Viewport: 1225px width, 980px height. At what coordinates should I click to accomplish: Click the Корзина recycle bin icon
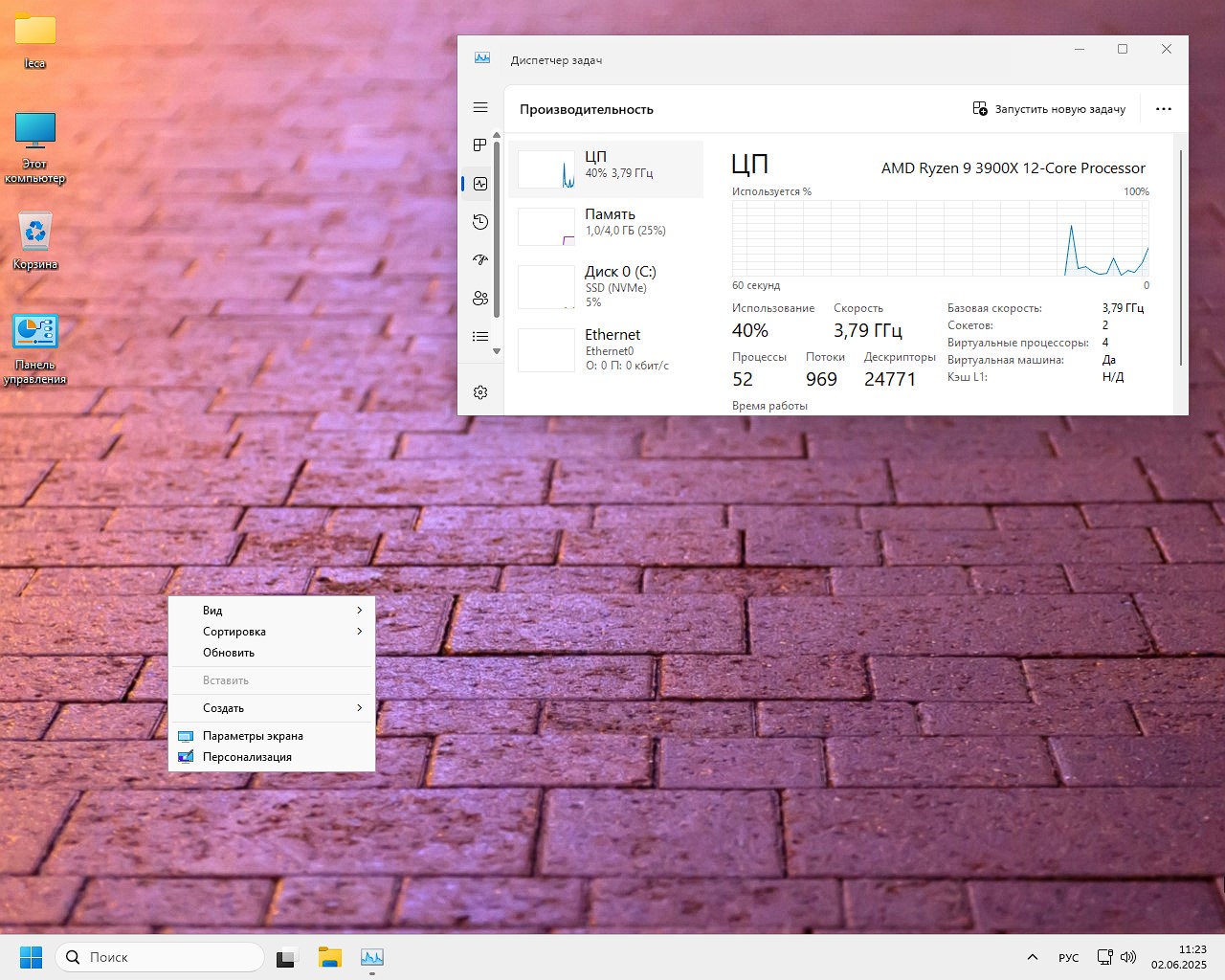(35, 233)
